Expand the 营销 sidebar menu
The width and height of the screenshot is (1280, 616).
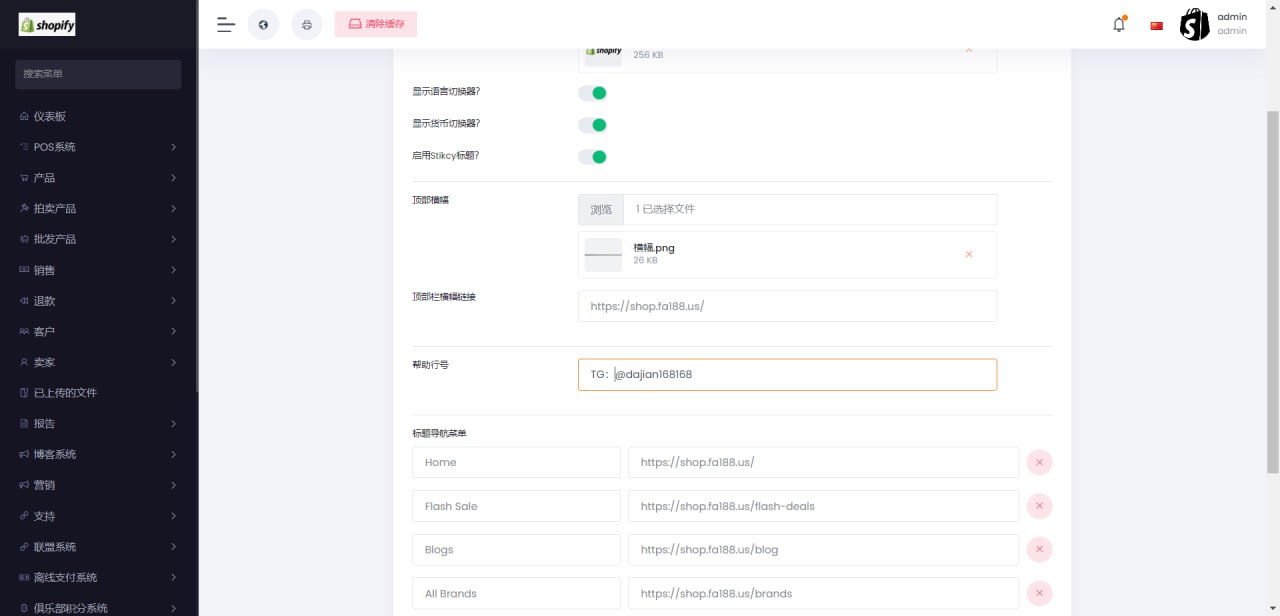tap(98, 485)
